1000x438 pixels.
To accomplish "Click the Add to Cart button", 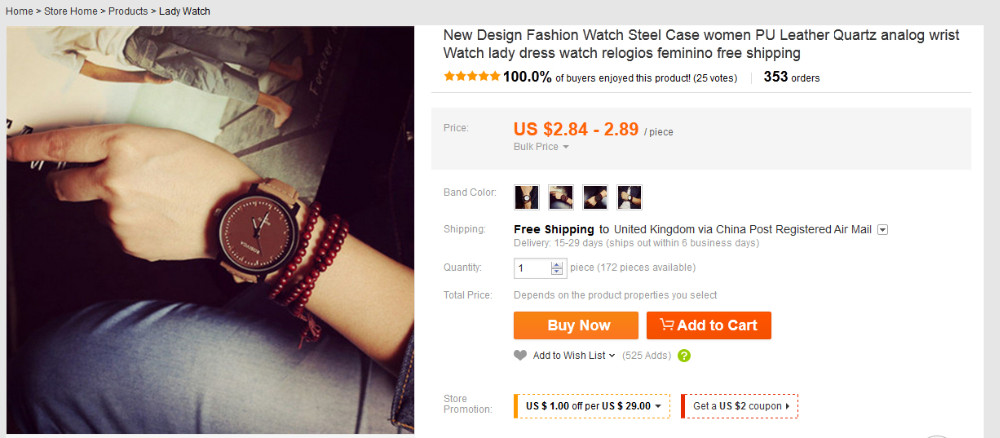I will (x=708, y=325).
